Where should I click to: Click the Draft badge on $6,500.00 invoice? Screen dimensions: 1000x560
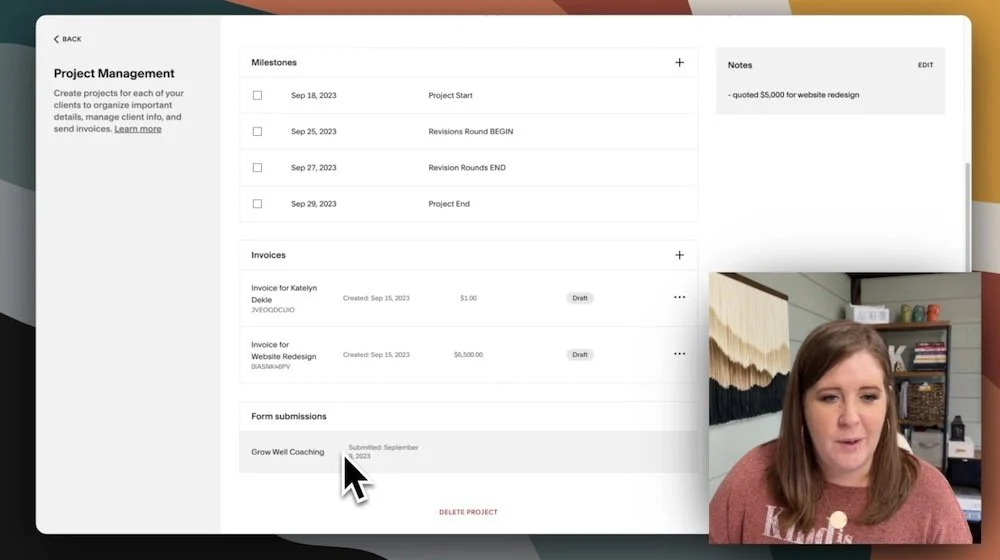[x=580, y=355]
